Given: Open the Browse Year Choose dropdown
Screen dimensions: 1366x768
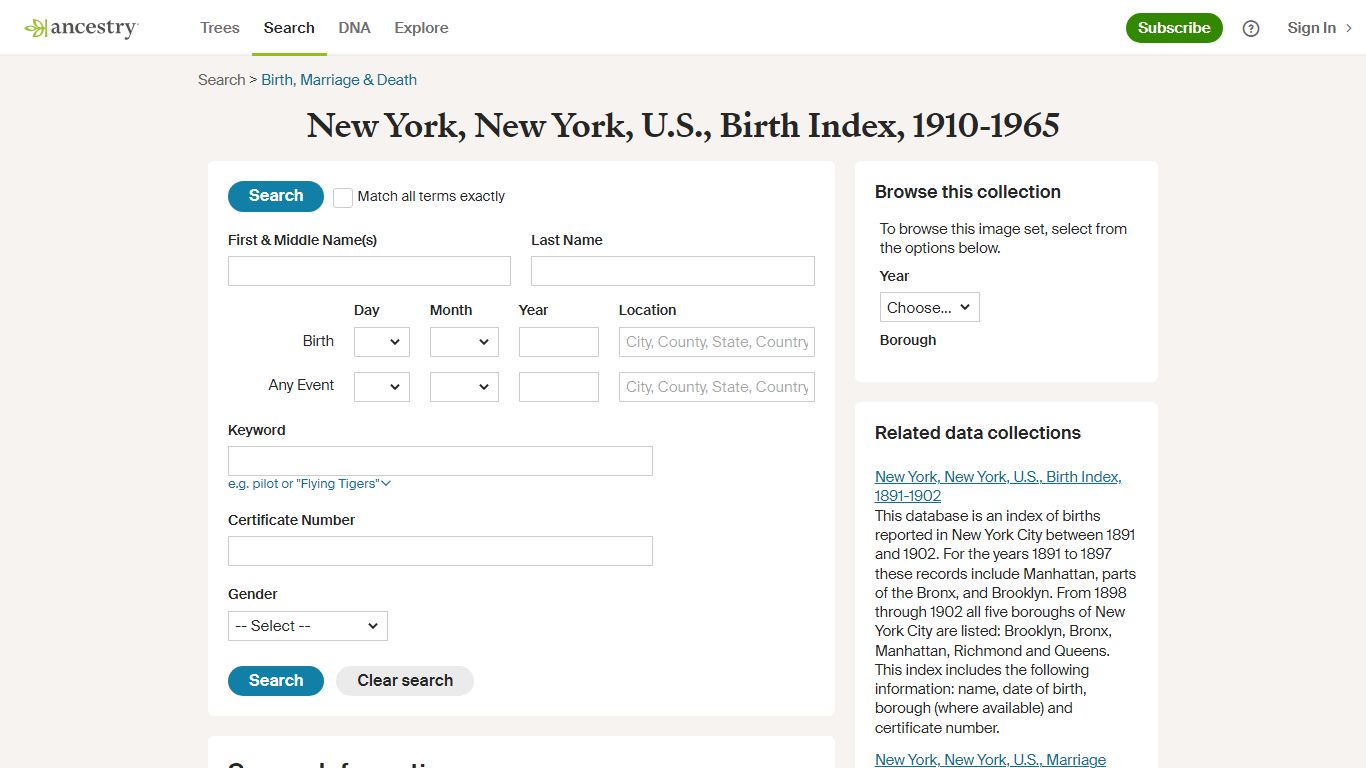Looking at the screenshot, I should (930, 307).
